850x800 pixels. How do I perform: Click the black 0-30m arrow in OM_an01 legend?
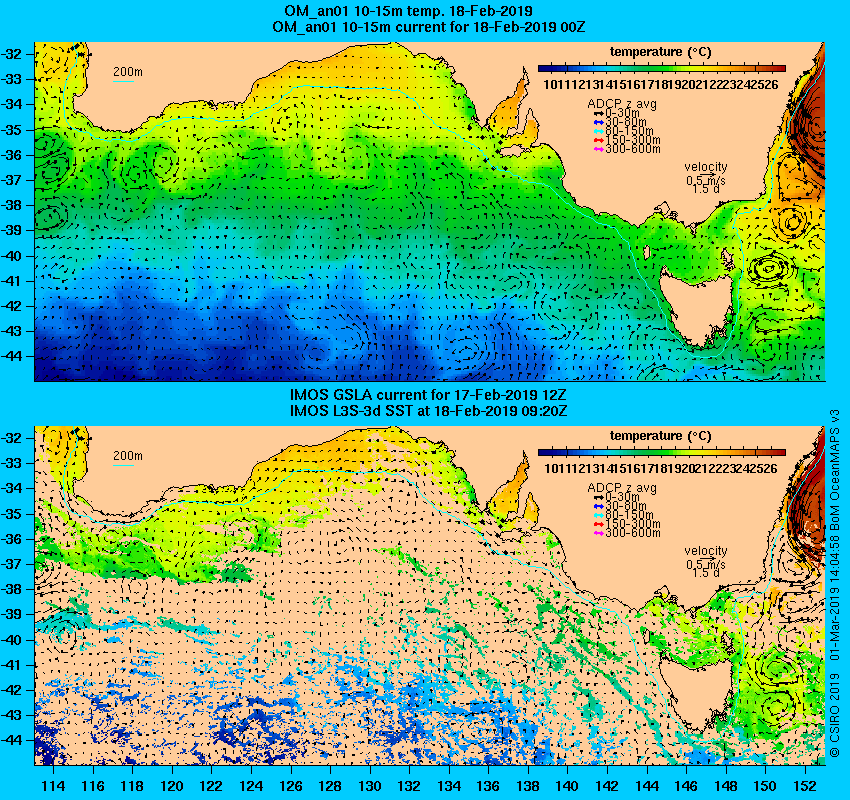[x=598, y=113]
